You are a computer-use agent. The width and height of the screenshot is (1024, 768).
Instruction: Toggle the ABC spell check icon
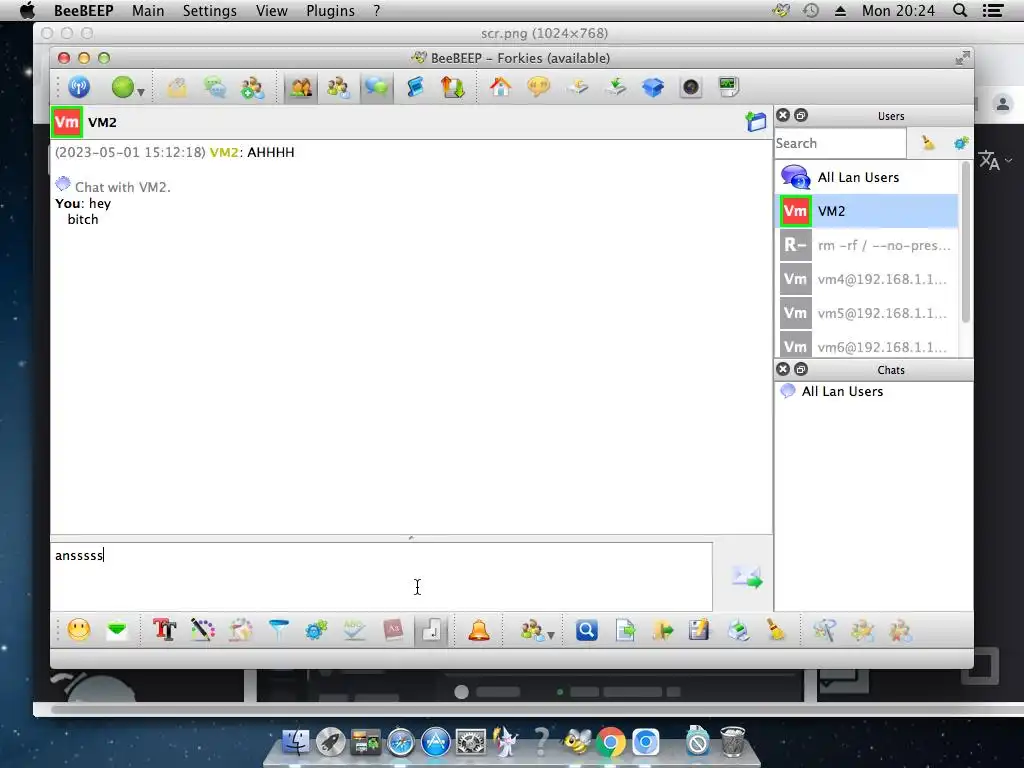(354, 630)
